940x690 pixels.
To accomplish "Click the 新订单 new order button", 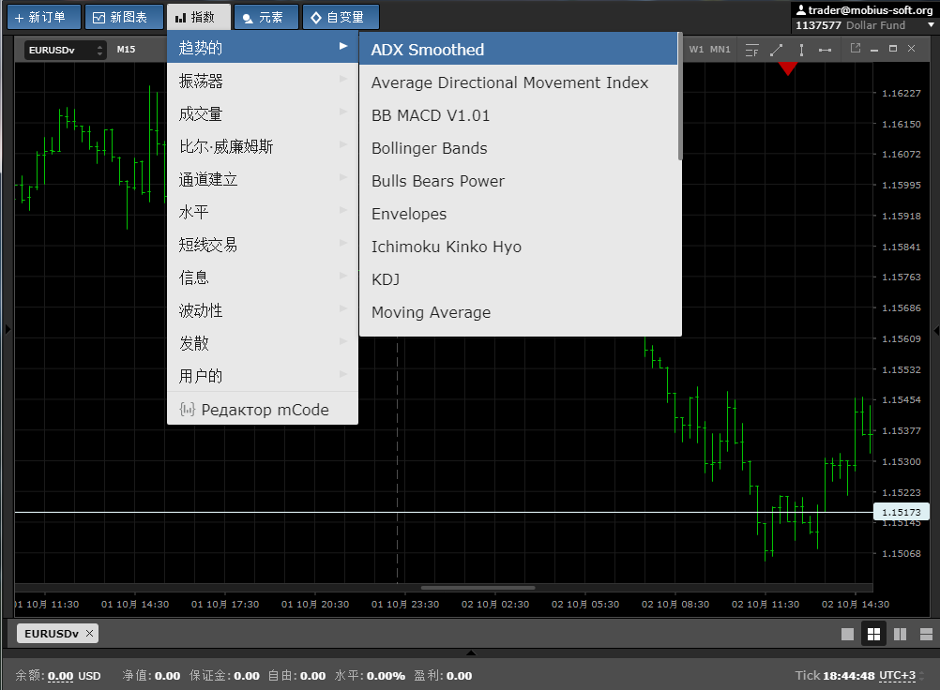I will 44,17.
